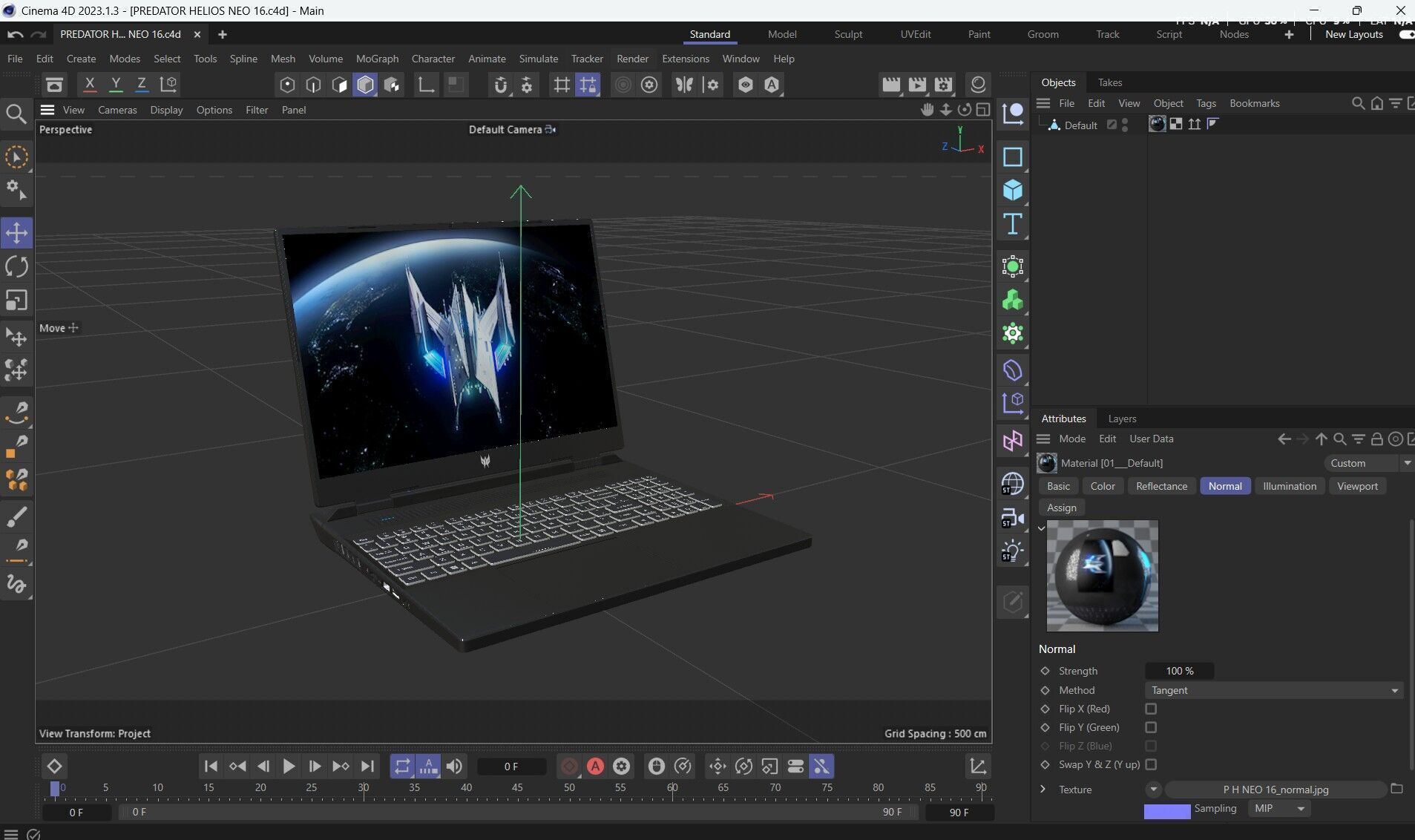The height and width of the screenshot is (840, 1415).
Task: Open the viewport hamburger menu
Action: click(47, 110)
